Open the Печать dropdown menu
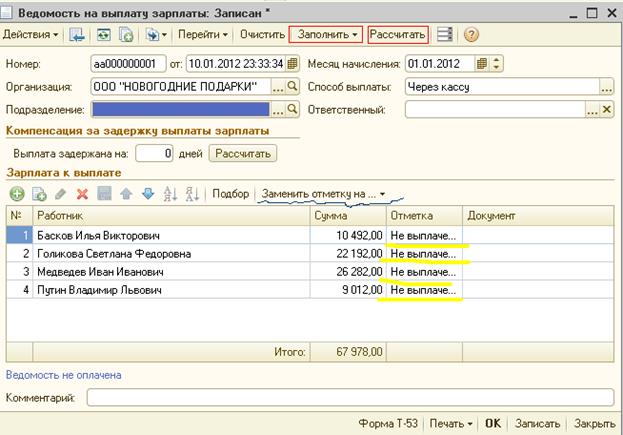Image resolution: width=623 pixels, height=435 pixels. tap(449, 423)
